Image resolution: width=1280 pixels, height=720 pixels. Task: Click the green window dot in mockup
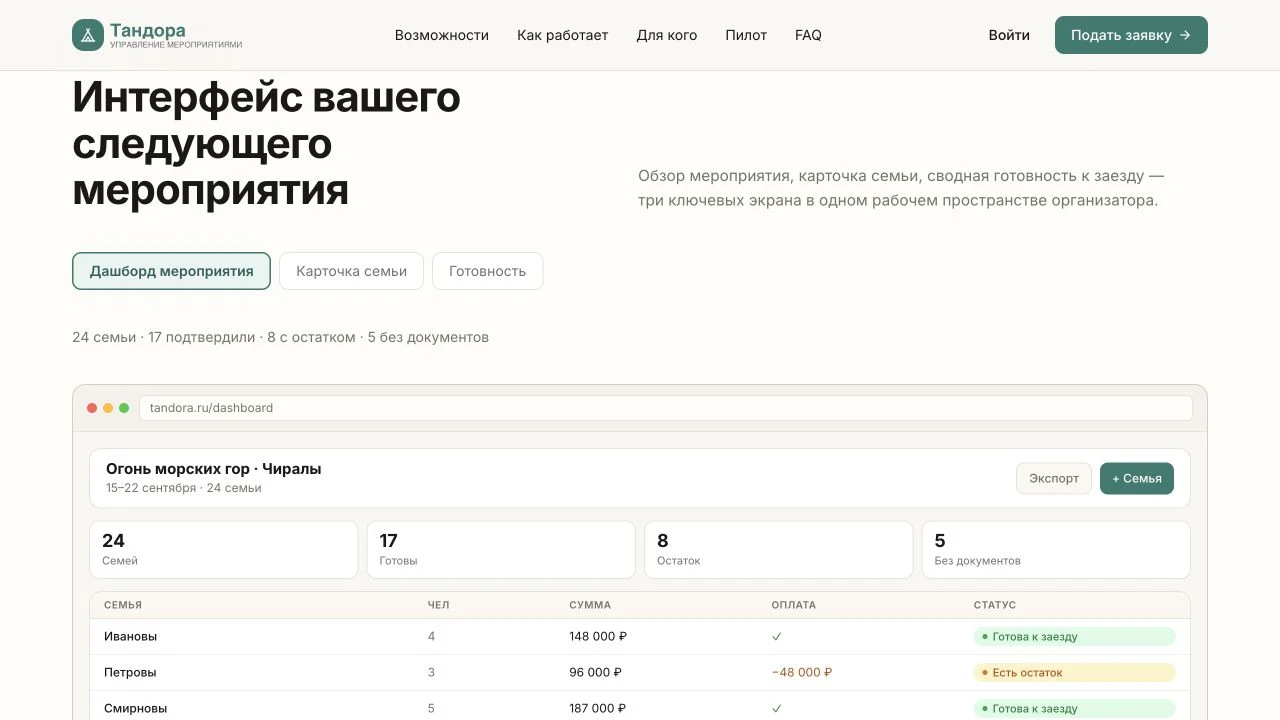pyautogui.click(x=124, y=408)
